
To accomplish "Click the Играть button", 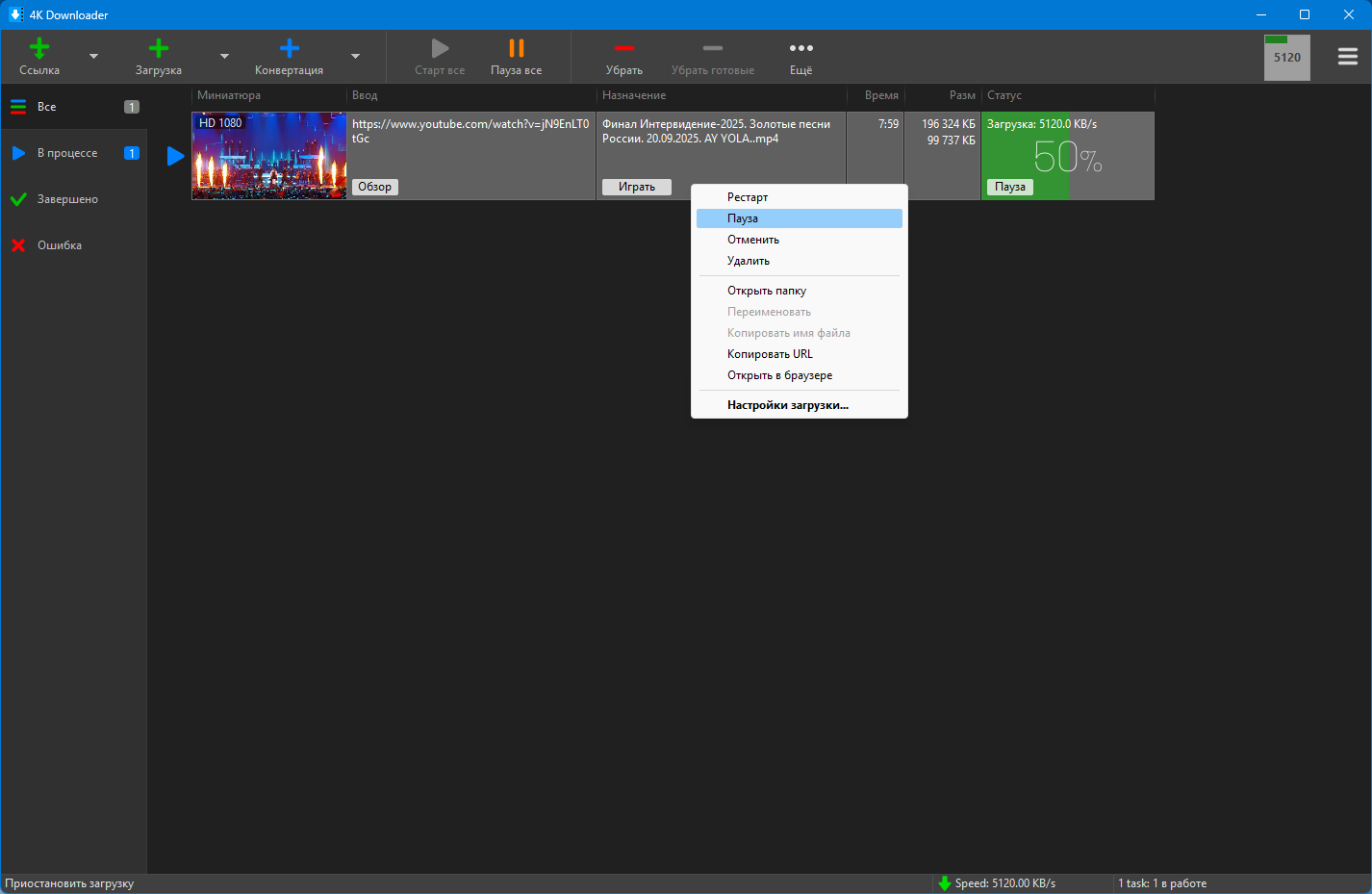I will [x=636, y=187].
